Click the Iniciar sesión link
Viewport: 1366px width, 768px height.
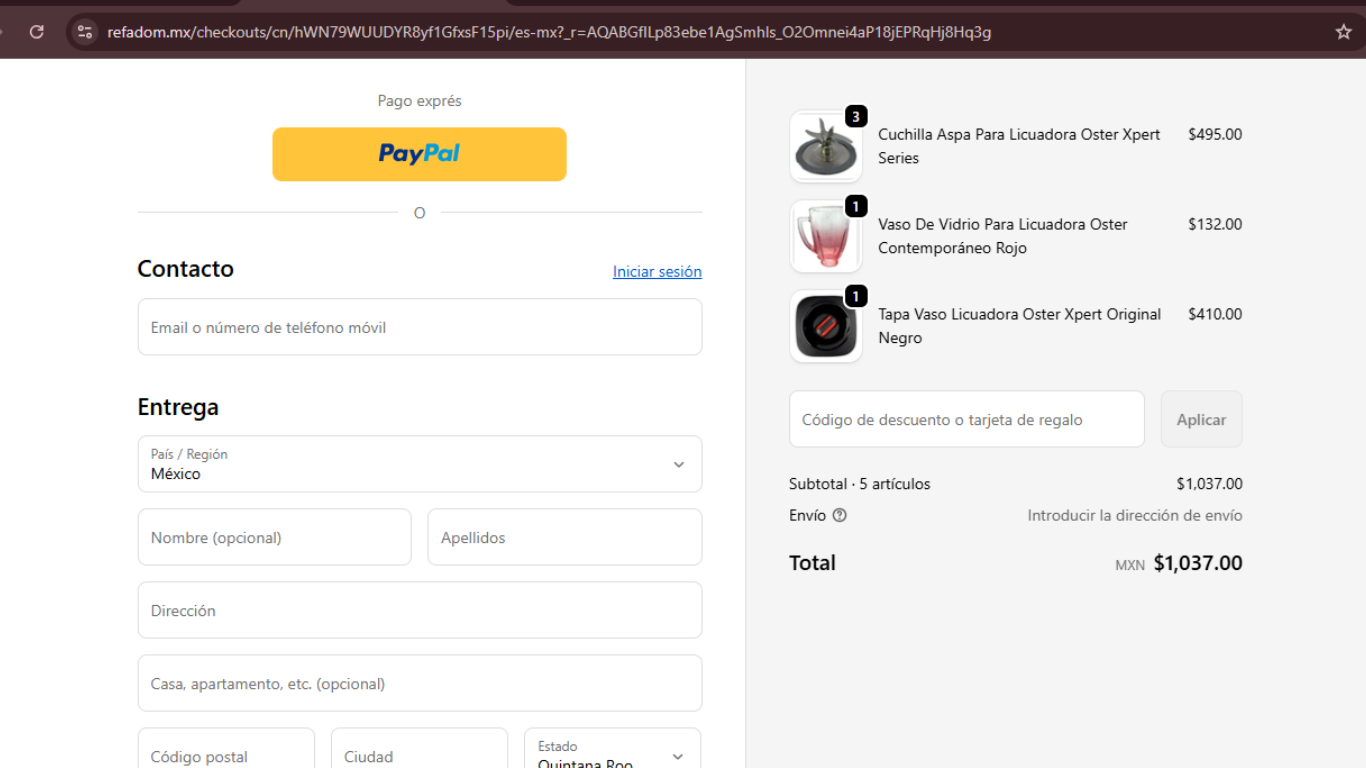point(657,272)
